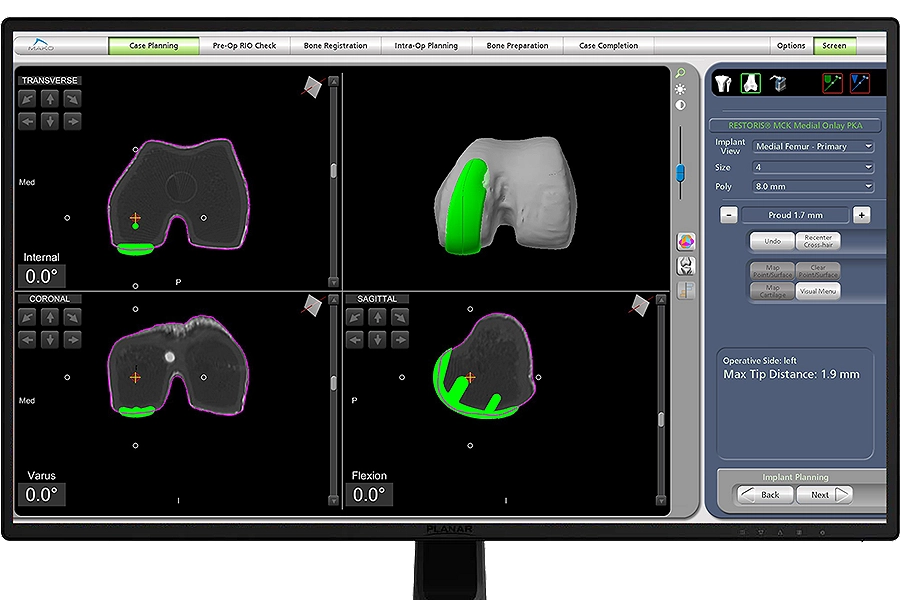This screenshot has height=600, width=912.
Task: Rotate implant with Transverse down-left diagonal arrow
Action: (x=27, y=99)
